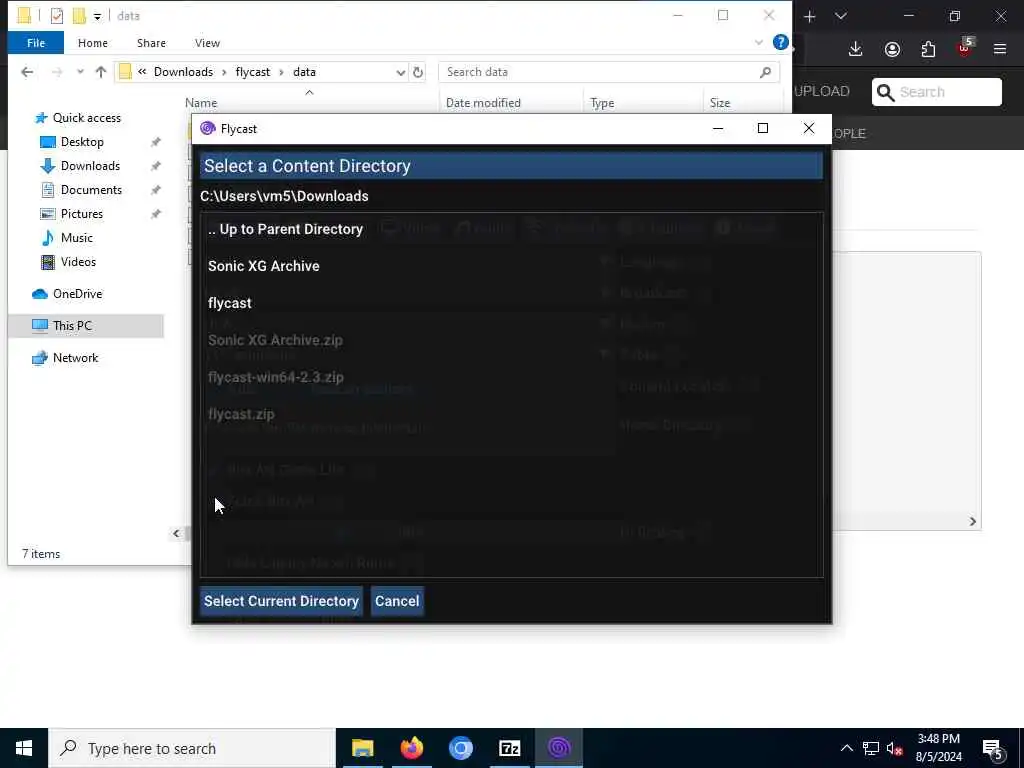Show hidden system tray icons

point(846,748)
